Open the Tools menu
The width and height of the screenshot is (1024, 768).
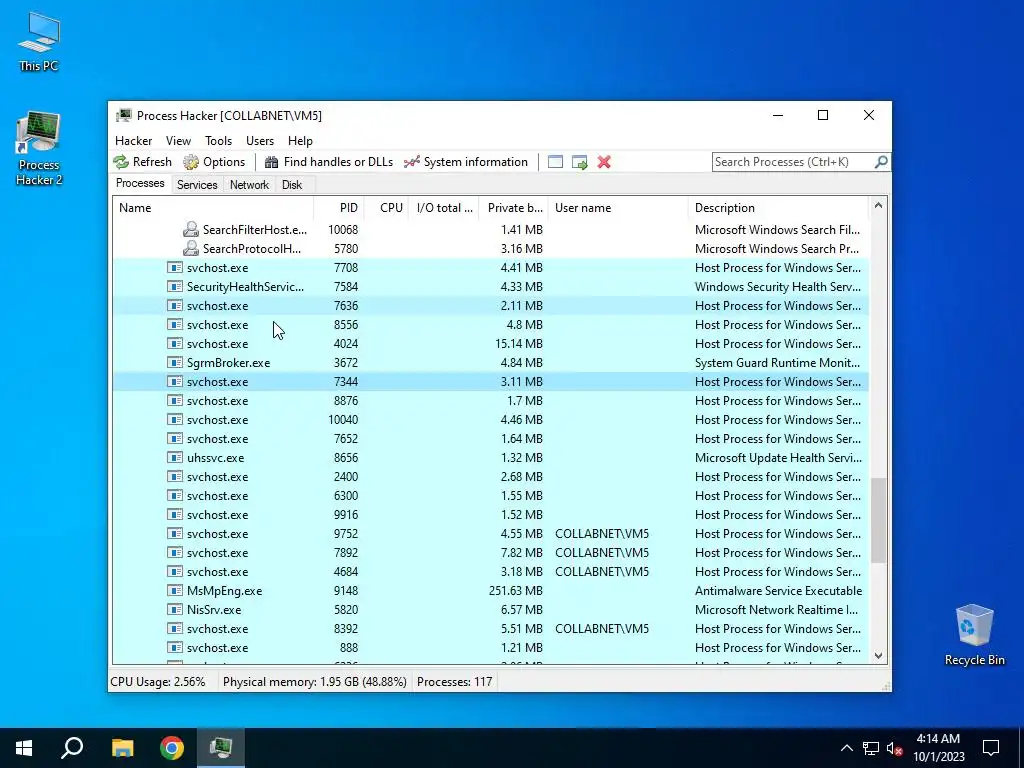(x=218, y=140)
